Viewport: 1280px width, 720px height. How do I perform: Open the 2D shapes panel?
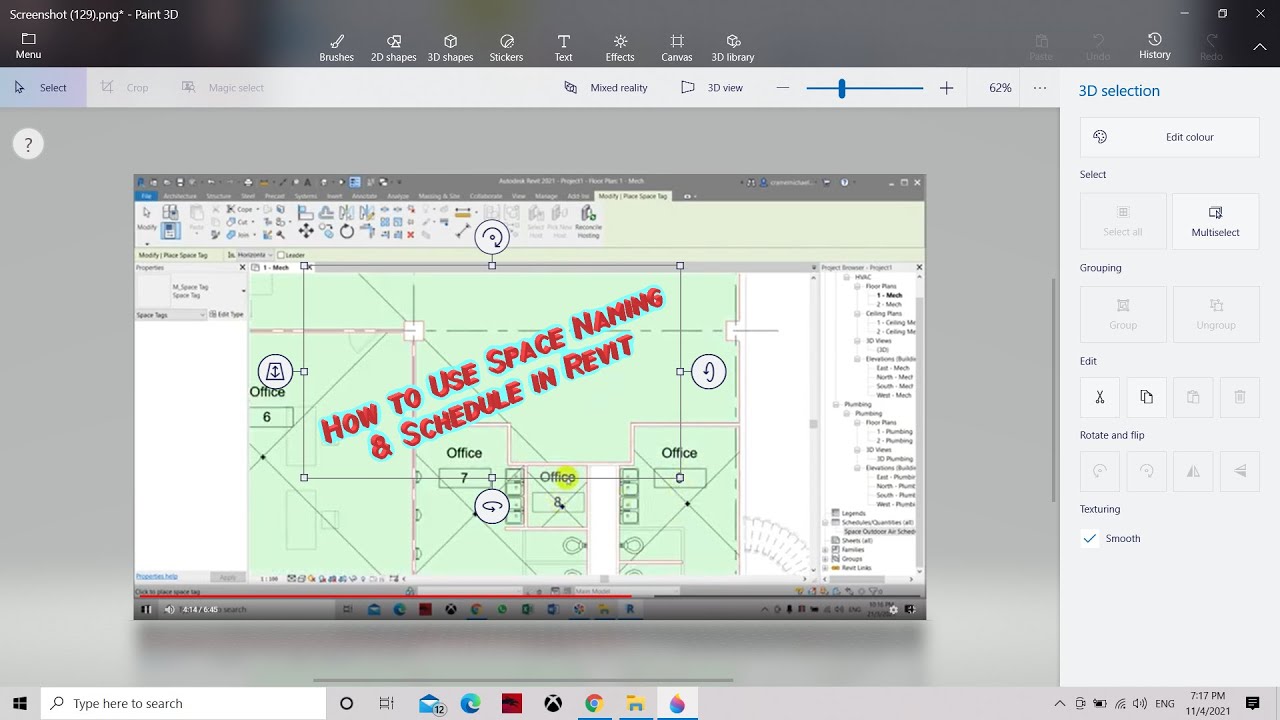click(393, 48)
